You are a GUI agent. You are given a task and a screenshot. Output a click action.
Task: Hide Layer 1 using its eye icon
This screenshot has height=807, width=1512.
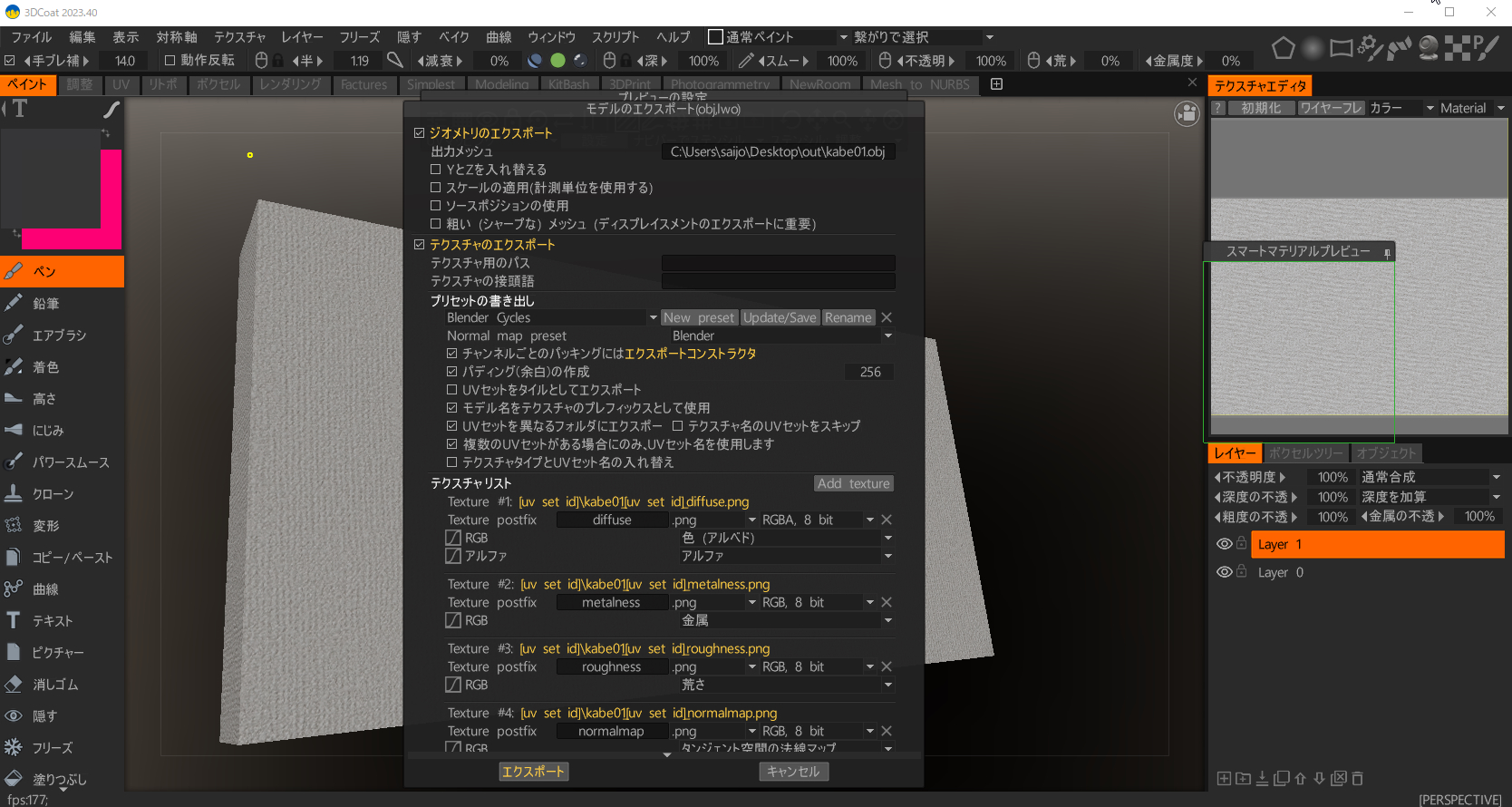[1224, 544]
